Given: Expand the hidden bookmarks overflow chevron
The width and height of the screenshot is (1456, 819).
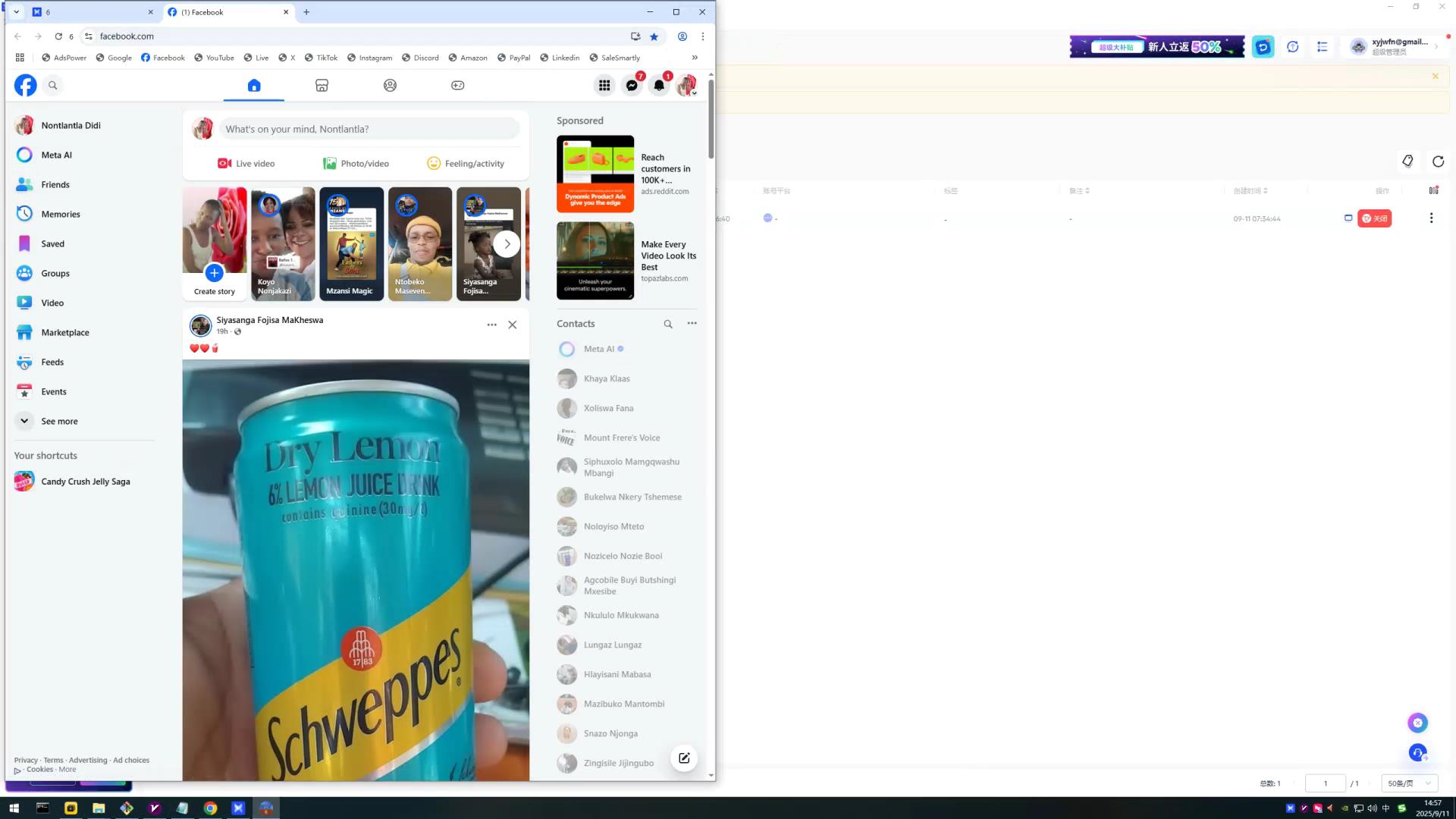Looking at the screenshot, I should click(x=695, y=58).
